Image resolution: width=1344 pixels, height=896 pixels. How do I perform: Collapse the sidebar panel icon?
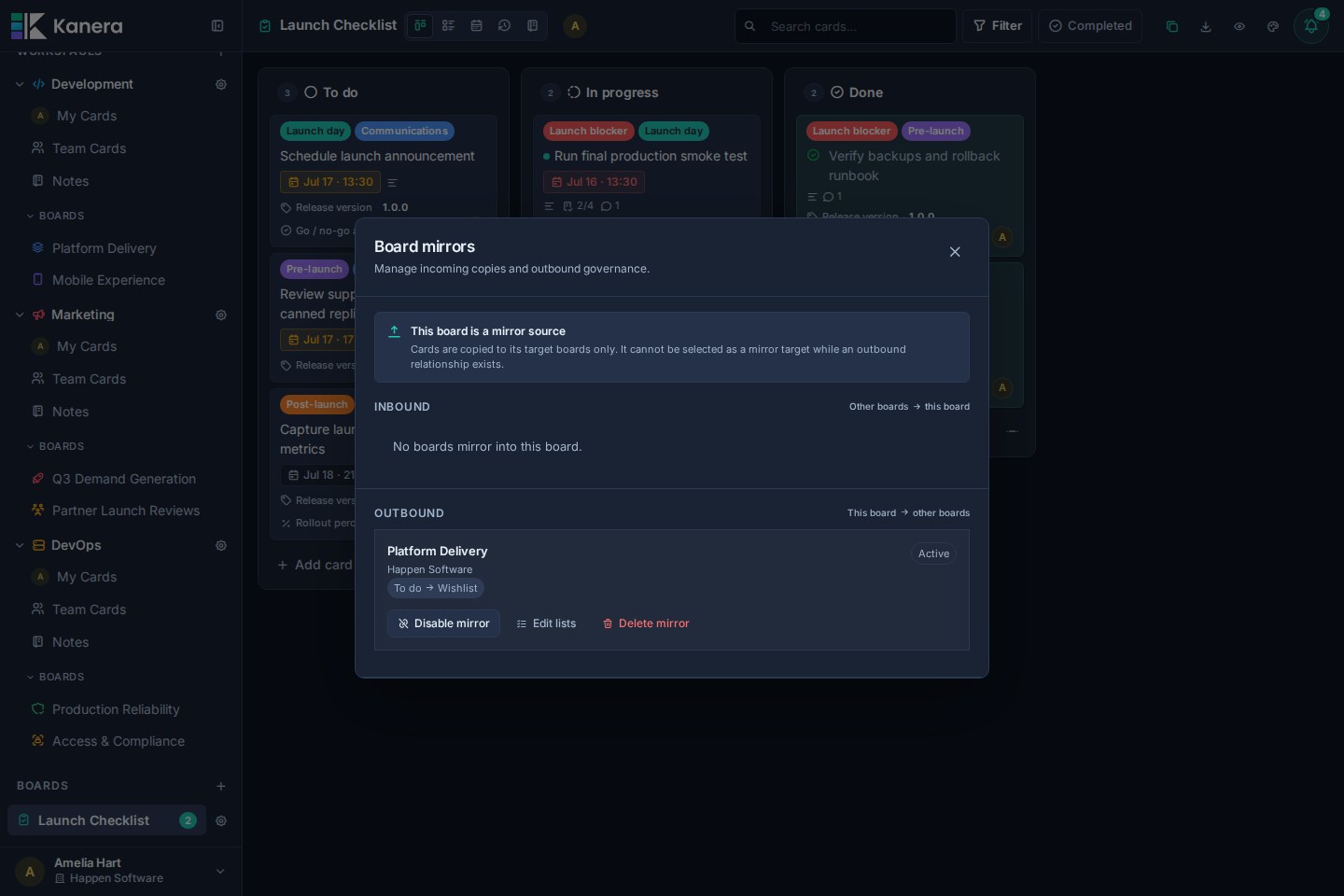pos(217,26)
